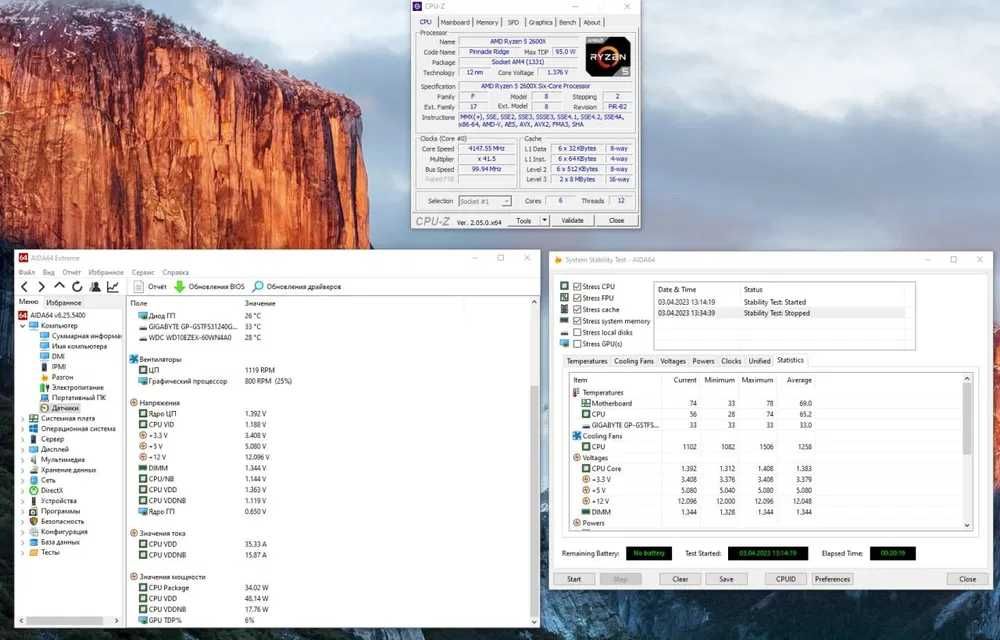Collapse the Компьютер tree node

[x=23, y=326]
